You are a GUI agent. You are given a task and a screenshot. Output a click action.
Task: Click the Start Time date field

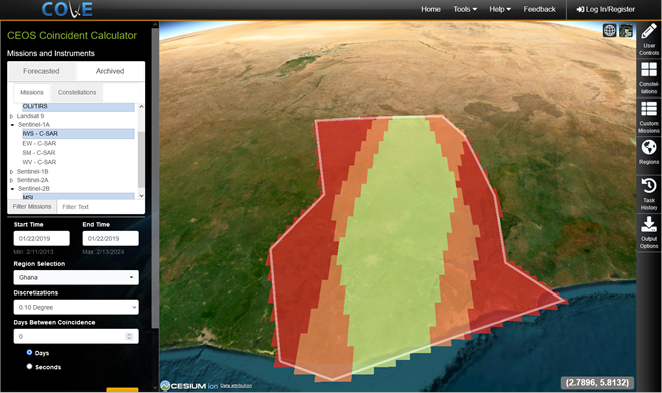pos(41,239)
